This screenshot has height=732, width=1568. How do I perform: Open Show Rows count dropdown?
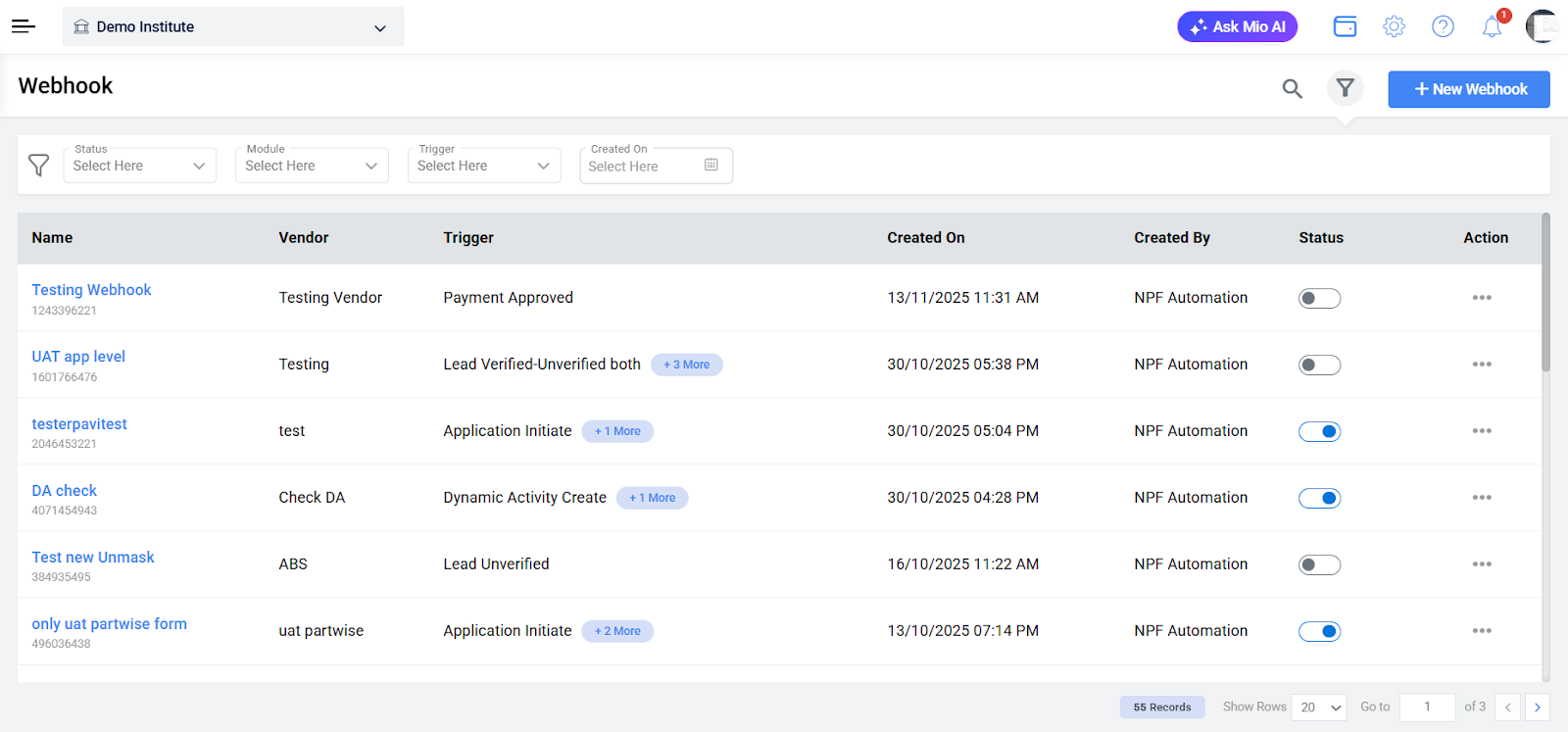point(1318,707)
